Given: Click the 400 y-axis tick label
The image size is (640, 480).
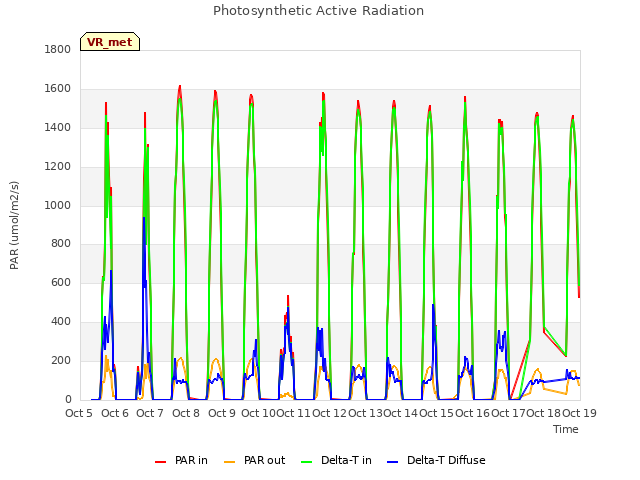Looking at the screenshot, I should (61, 322).
